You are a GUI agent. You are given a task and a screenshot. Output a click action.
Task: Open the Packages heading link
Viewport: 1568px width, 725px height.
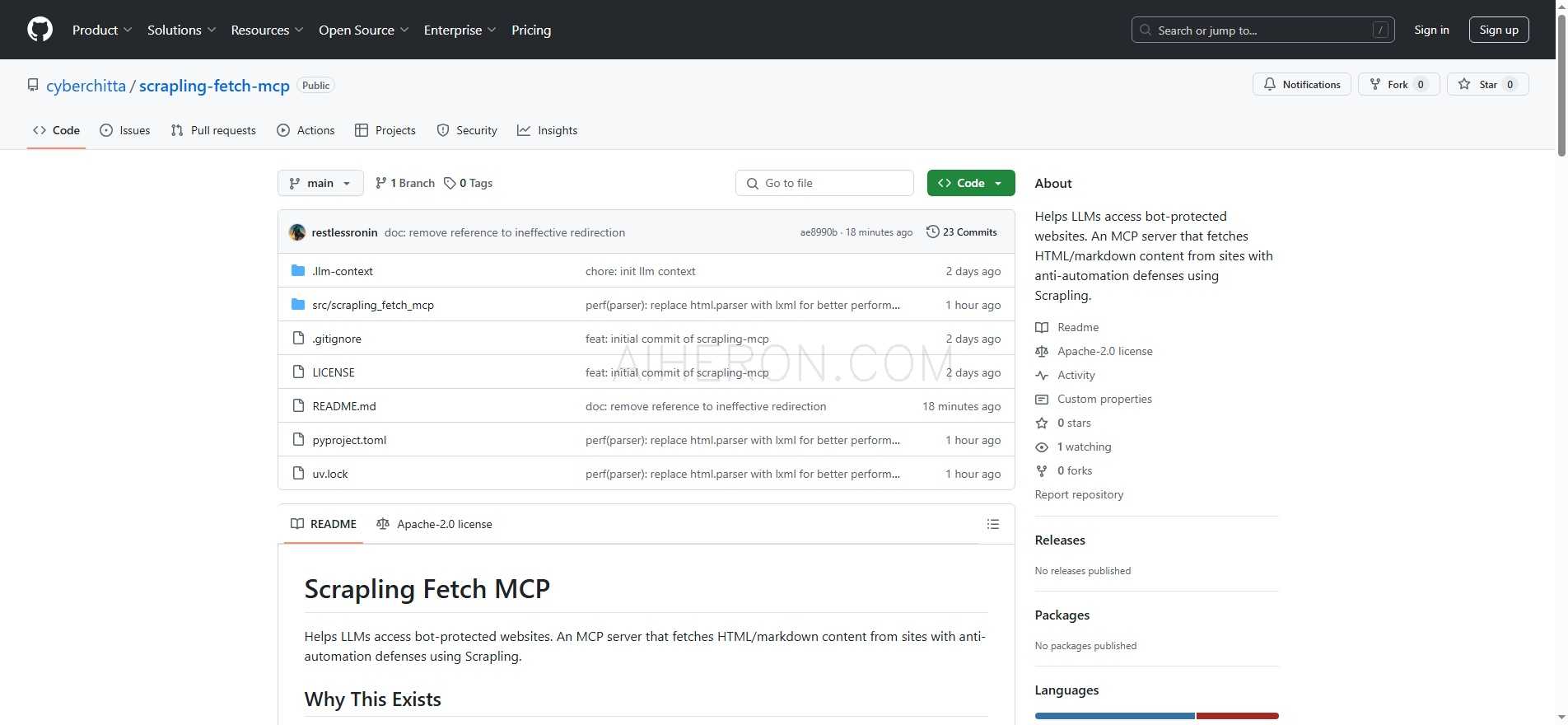[x=1062, y=615]
